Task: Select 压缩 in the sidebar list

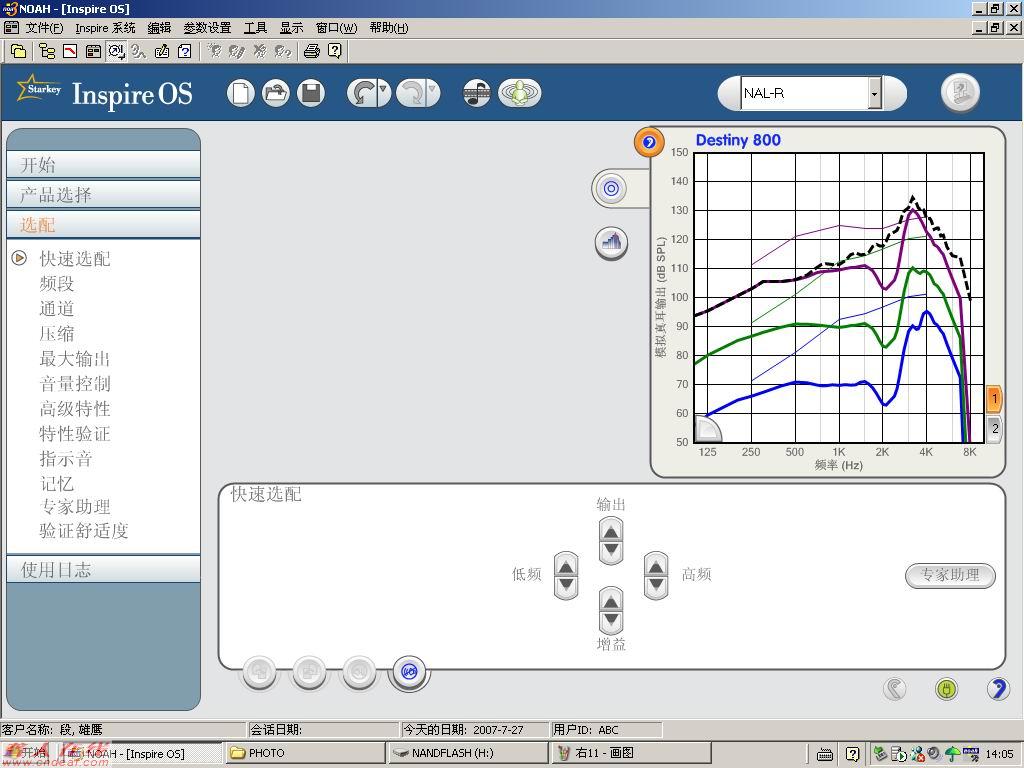Action: (57, 333)
